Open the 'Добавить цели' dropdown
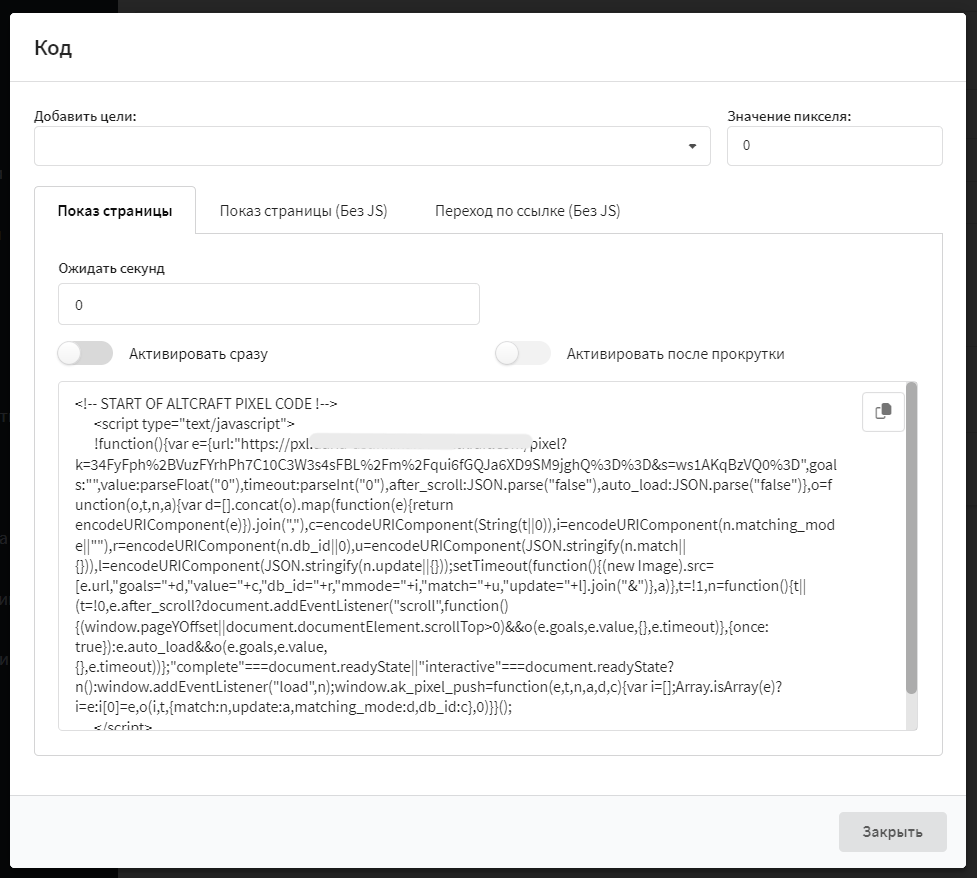This screenshot has width=977, height=878. (372, 146)
